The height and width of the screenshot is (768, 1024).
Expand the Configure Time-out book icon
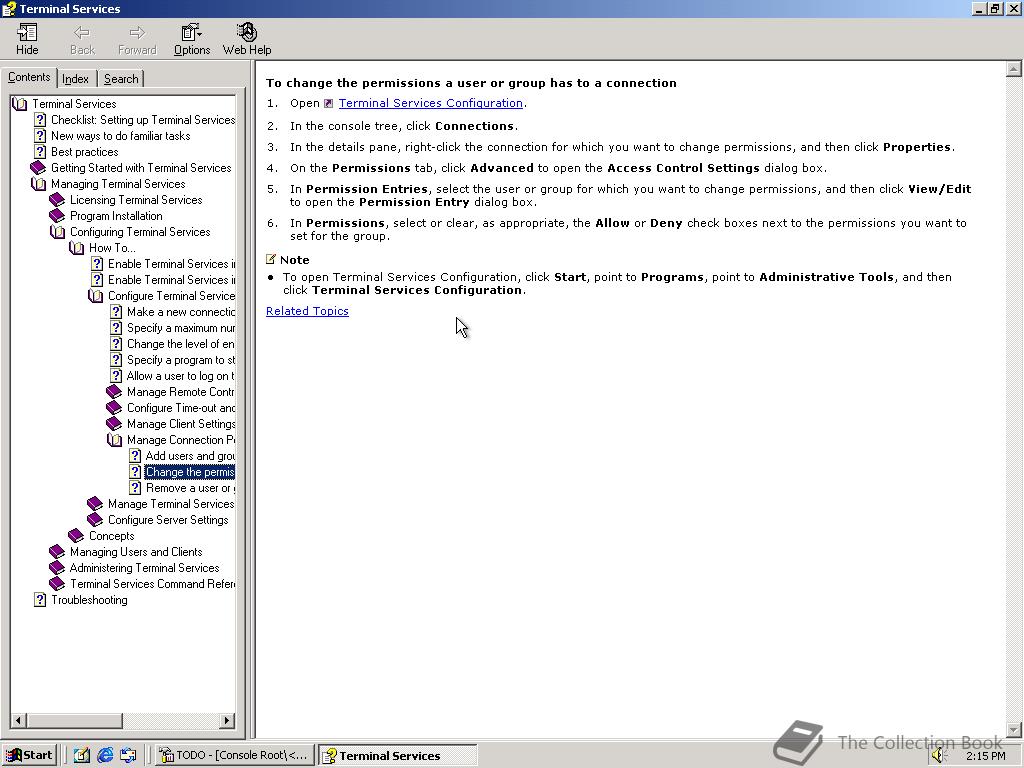click(x=114, y=408)
